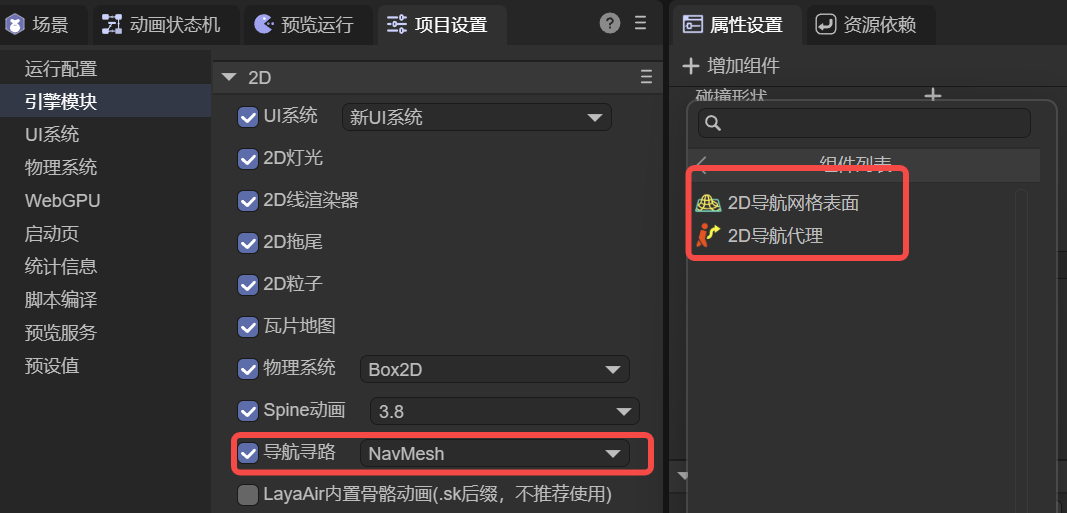The height and width of the screenshot is (513, 1067).
Task: Select the 2D导航网格表面 component icon
Action: point(708,203)
